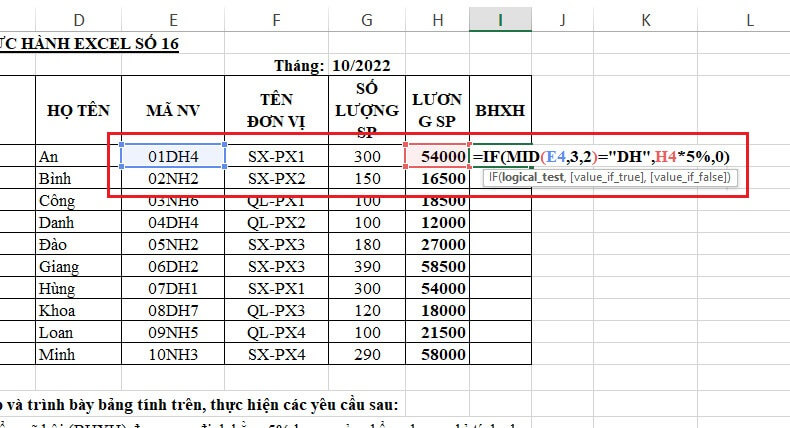Click [value_if_true] in the formula tooltip
Screen dimensions: 790x428
pyautogui.click(x=607, y=177)
